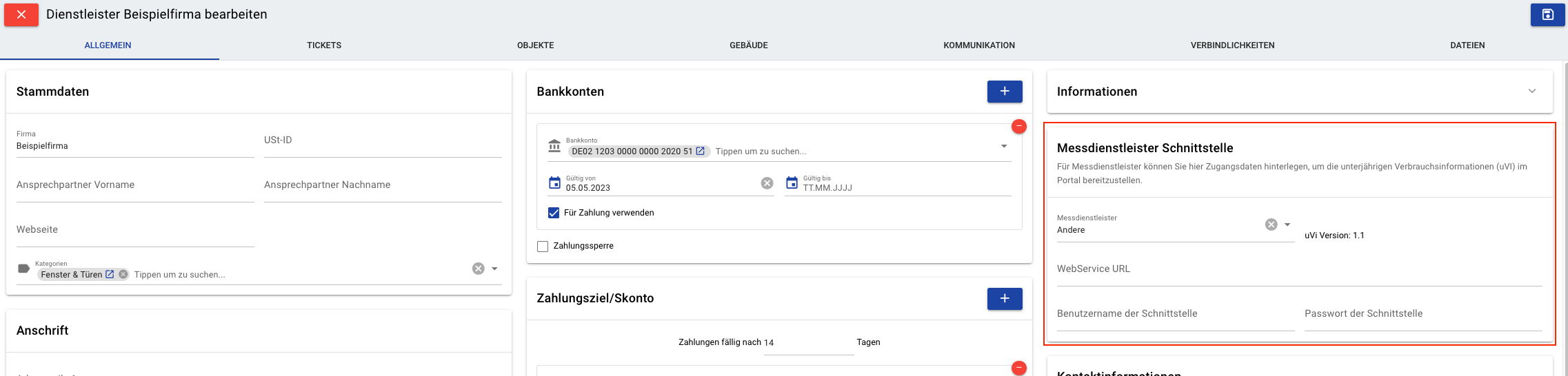
Task: Open bank account DE02 link icon
Action: pos(701,152)
